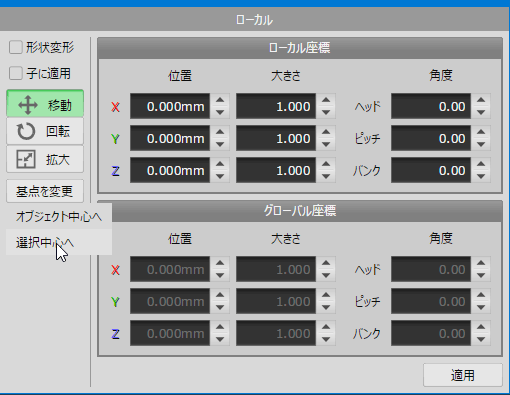Click the local X size field

pos(276,106)
